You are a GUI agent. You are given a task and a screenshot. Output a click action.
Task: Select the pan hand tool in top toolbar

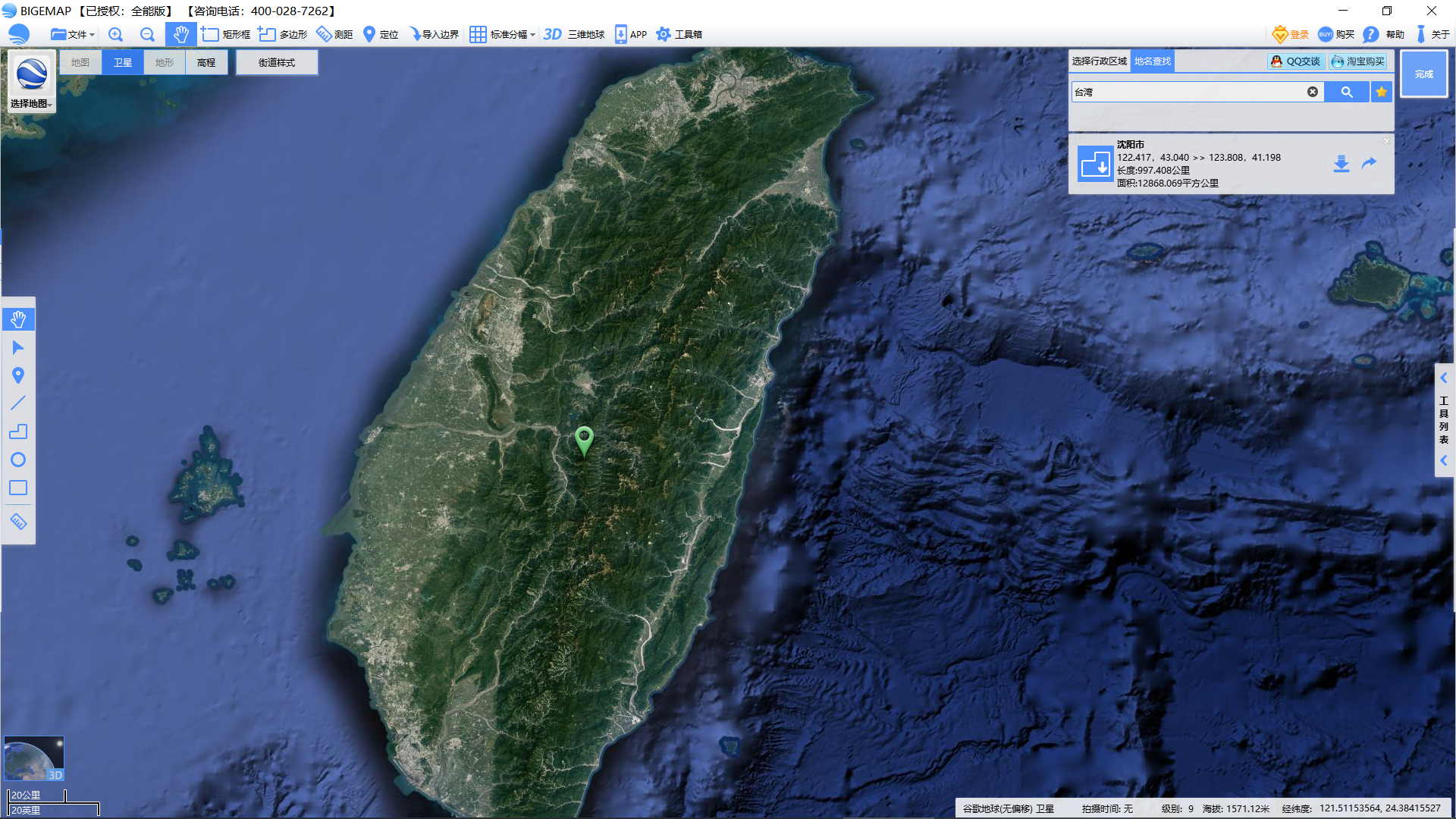click(180, 34)
